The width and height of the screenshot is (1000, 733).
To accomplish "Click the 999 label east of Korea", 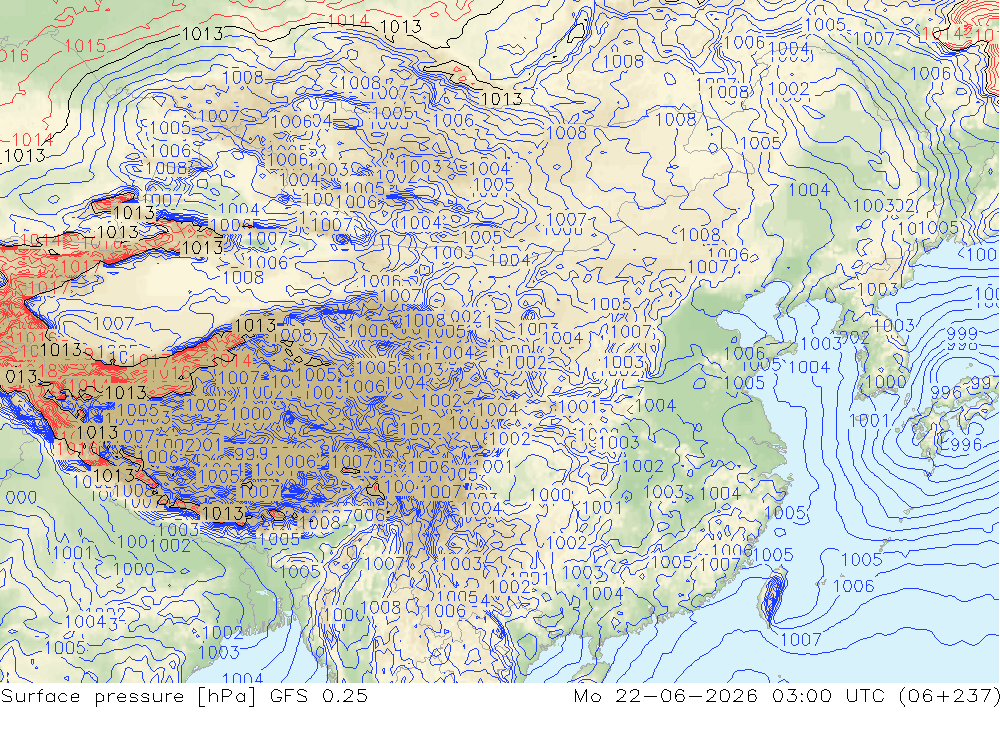I will click(962, 334).
